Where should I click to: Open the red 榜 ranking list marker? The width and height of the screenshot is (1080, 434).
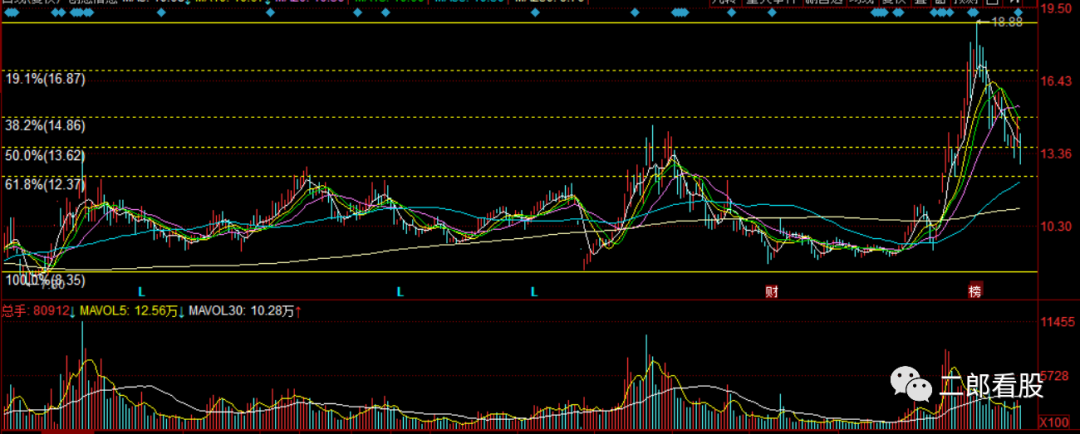(x=974, y=291)
